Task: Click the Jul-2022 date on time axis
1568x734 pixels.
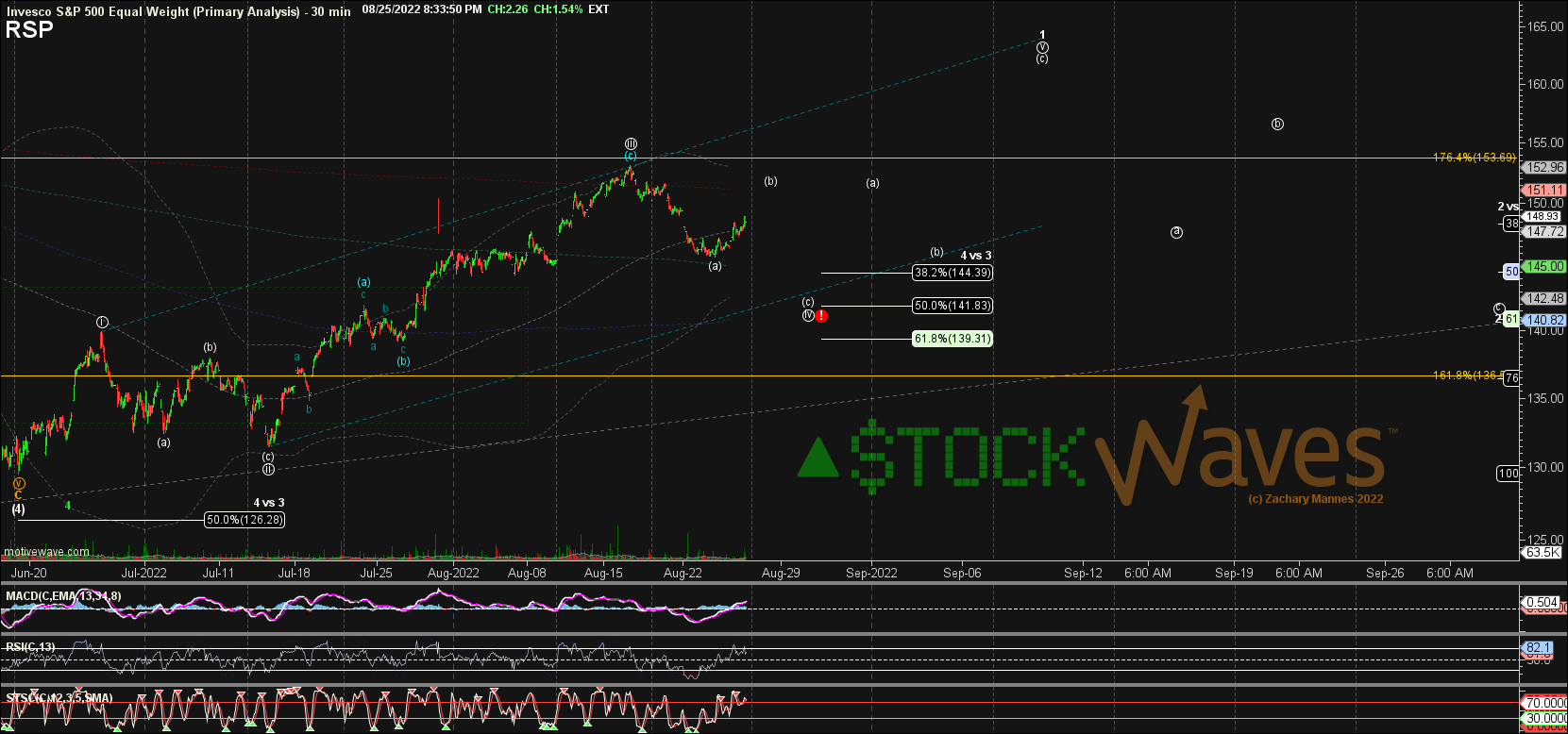Action: point(144,573)
